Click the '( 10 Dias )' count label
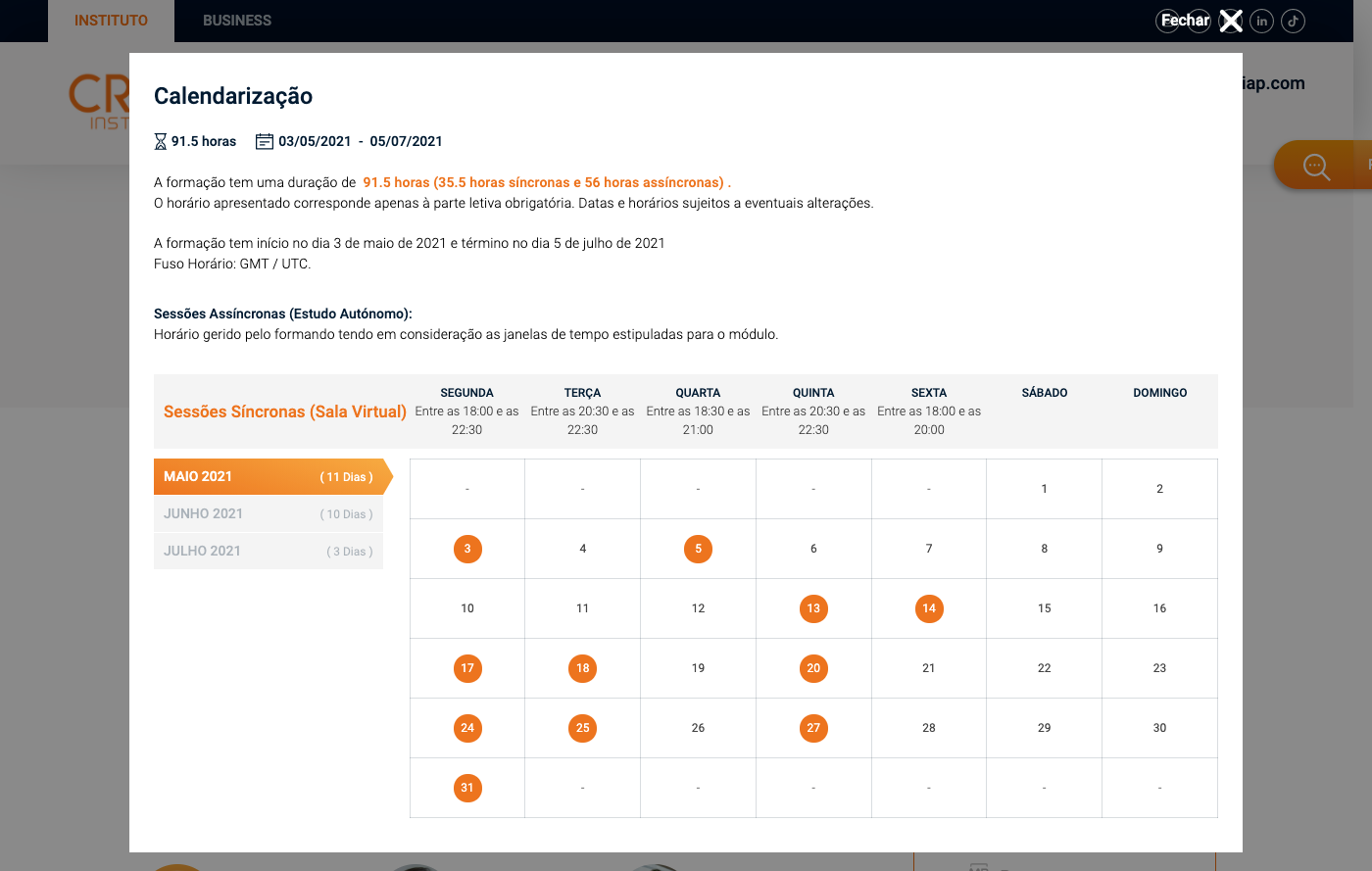 tap(347, 514)
